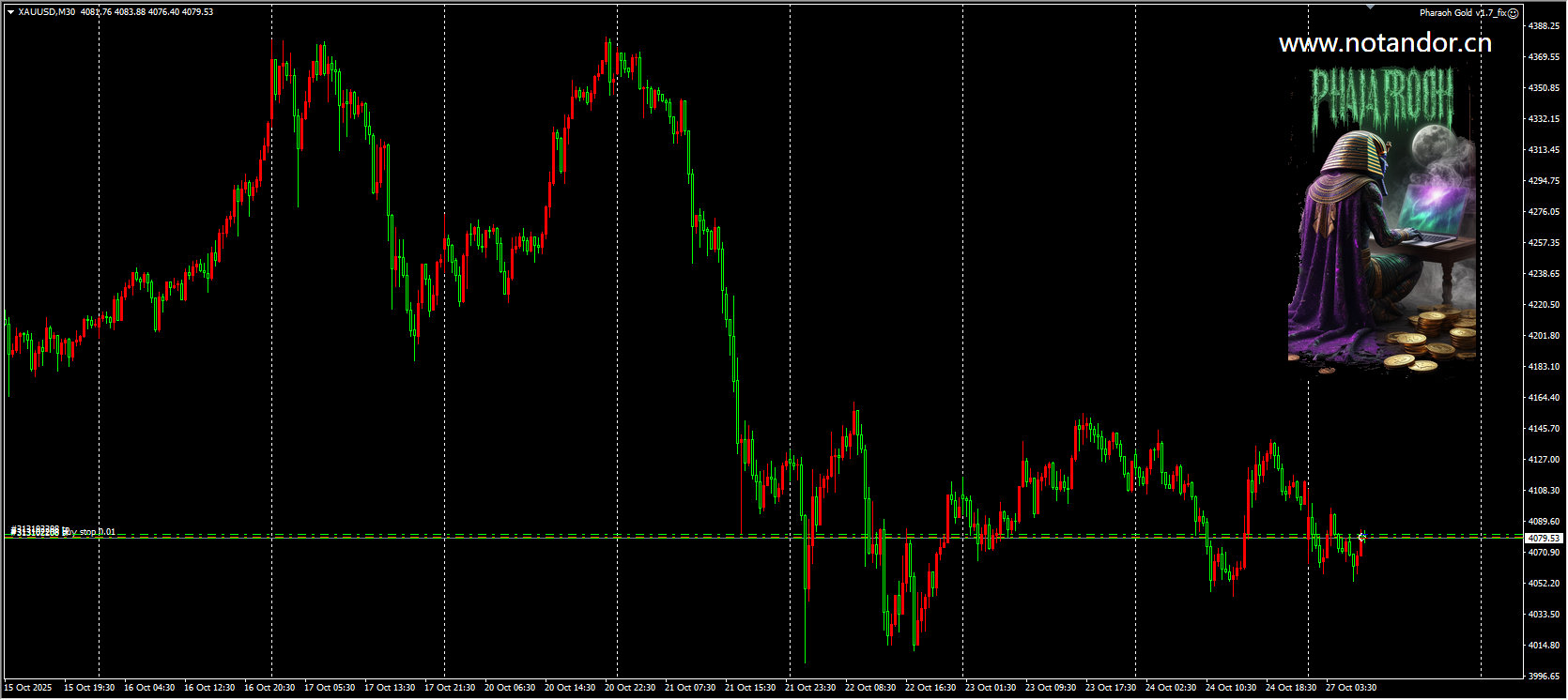Click the XAUUSD,M30 symbol title text
1568x700 pixels.
(47, 12)
